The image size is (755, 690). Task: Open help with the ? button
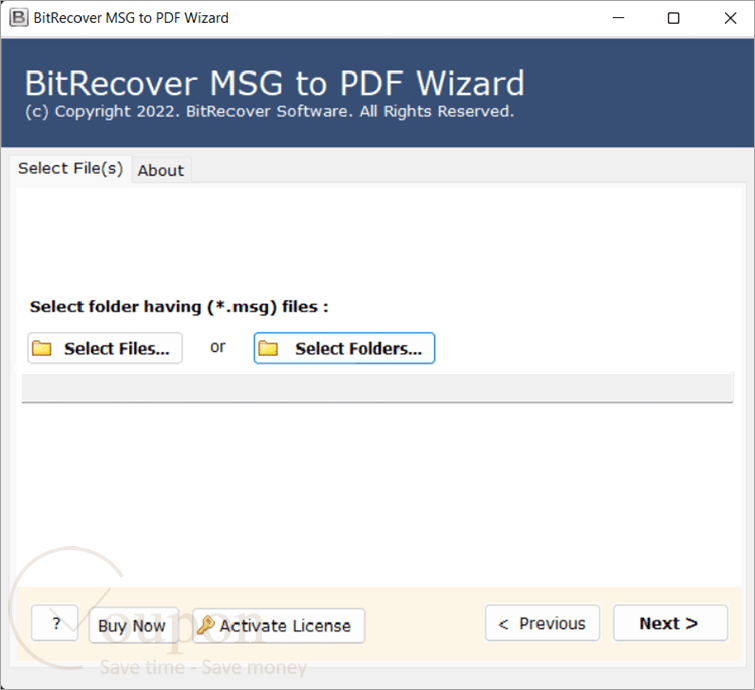[x=55, y=623]
